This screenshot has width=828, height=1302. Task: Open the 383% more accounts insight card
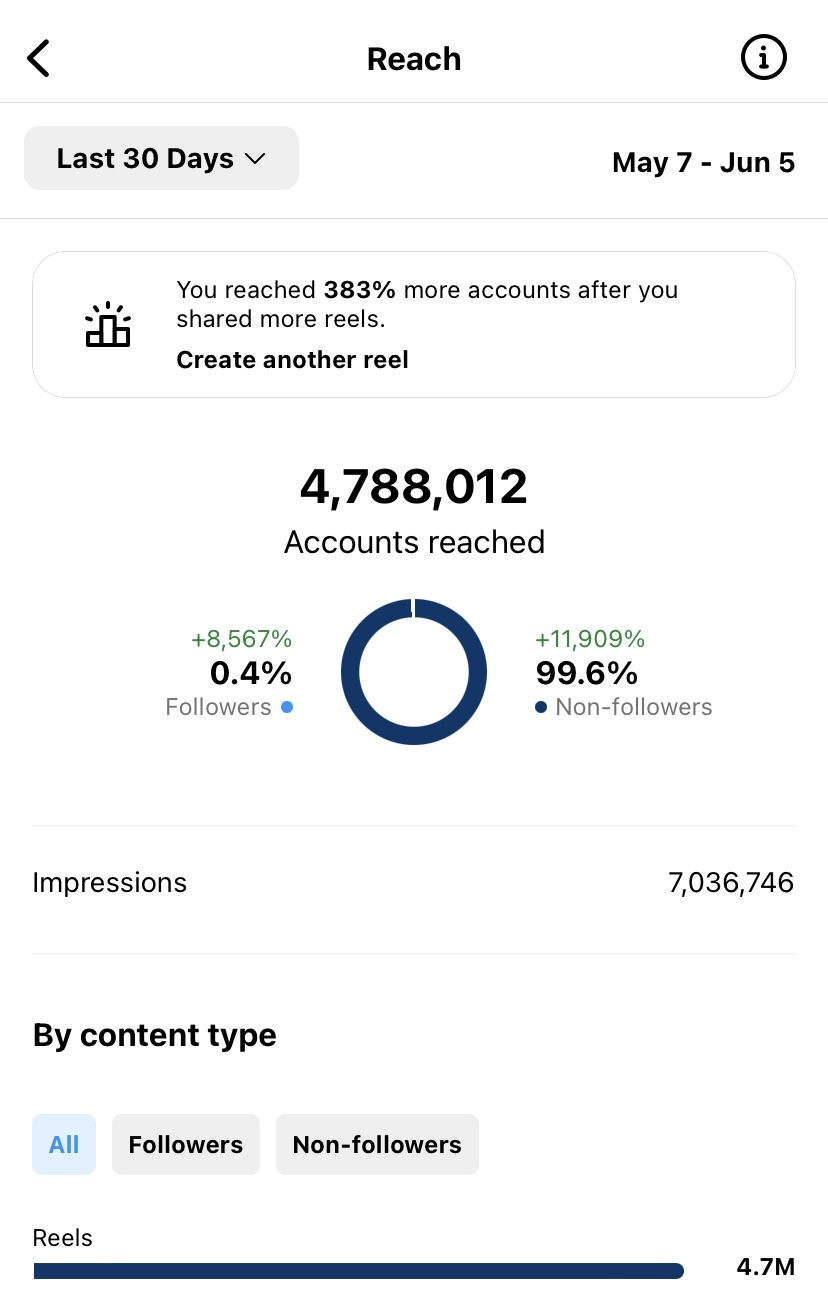(414, 325)
